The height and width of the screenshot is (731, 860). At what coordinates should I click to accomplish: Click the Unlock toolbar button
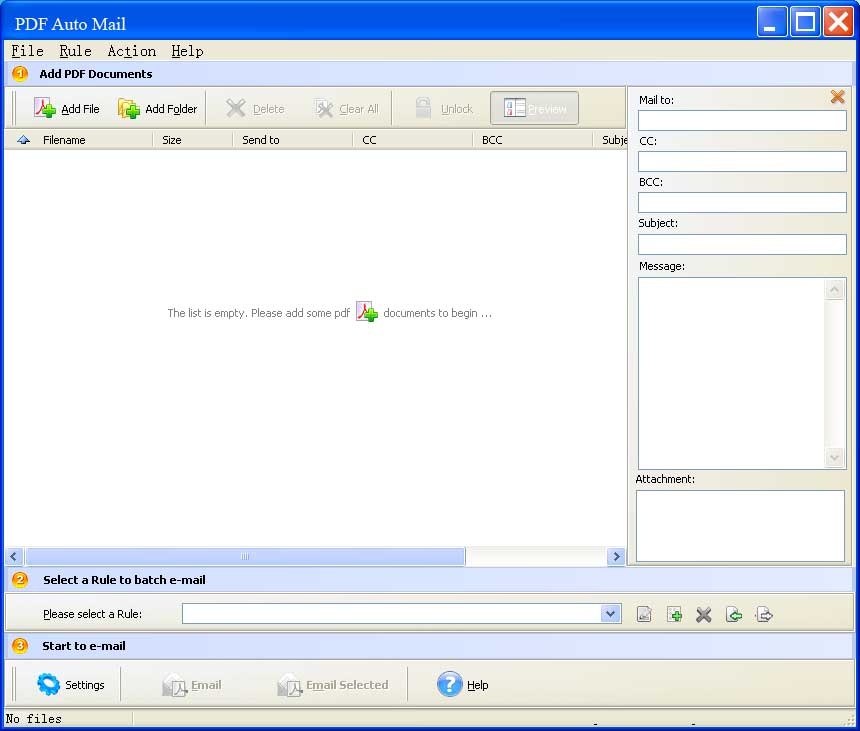444,109
